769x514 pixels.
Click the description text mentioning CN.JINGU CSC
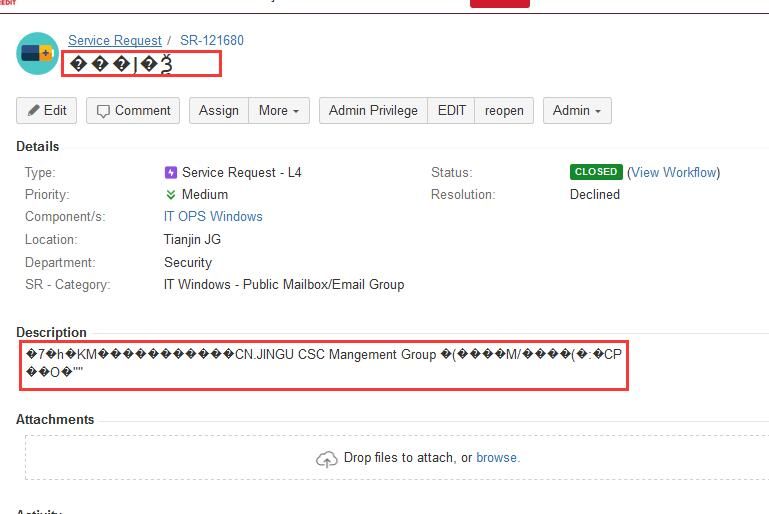324,363
